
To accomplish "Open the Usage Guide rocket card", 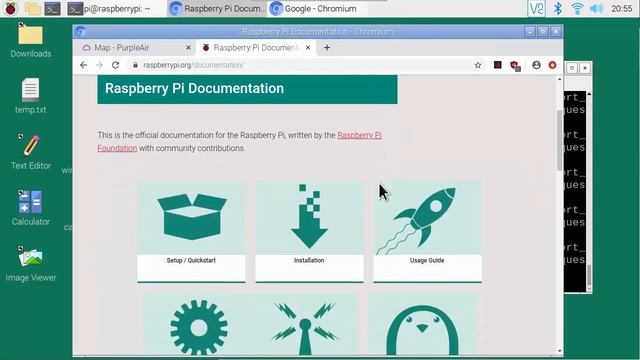I will [427, 231].
